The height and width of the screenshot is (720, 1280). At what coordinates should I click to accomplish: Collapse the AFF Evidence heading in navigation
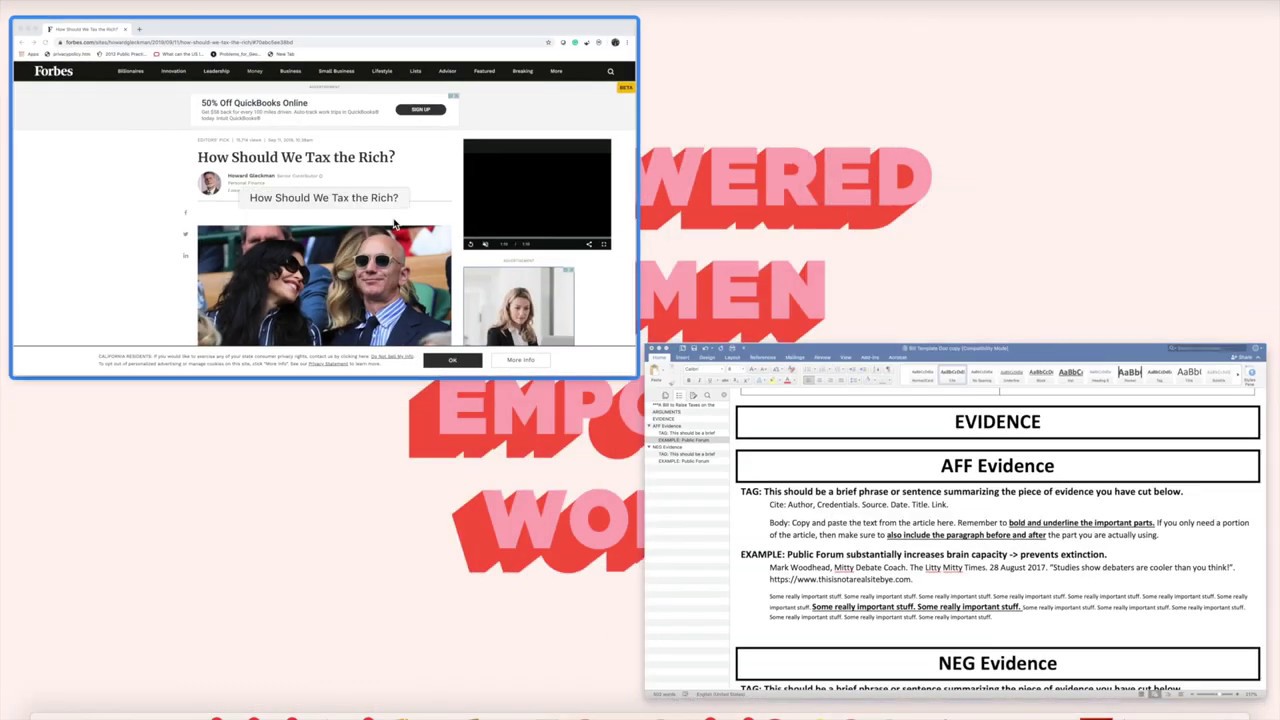click(650, 426)
